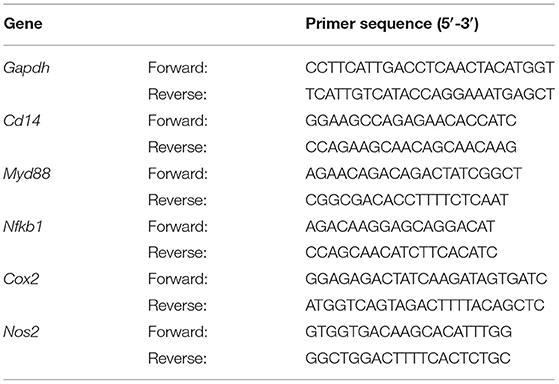The width and height of the screenshot is (559, 384).
Task: Click the Nos2 forward sequence GTGGTGACAAGCACATTTGG
Action: pos(409,332)
